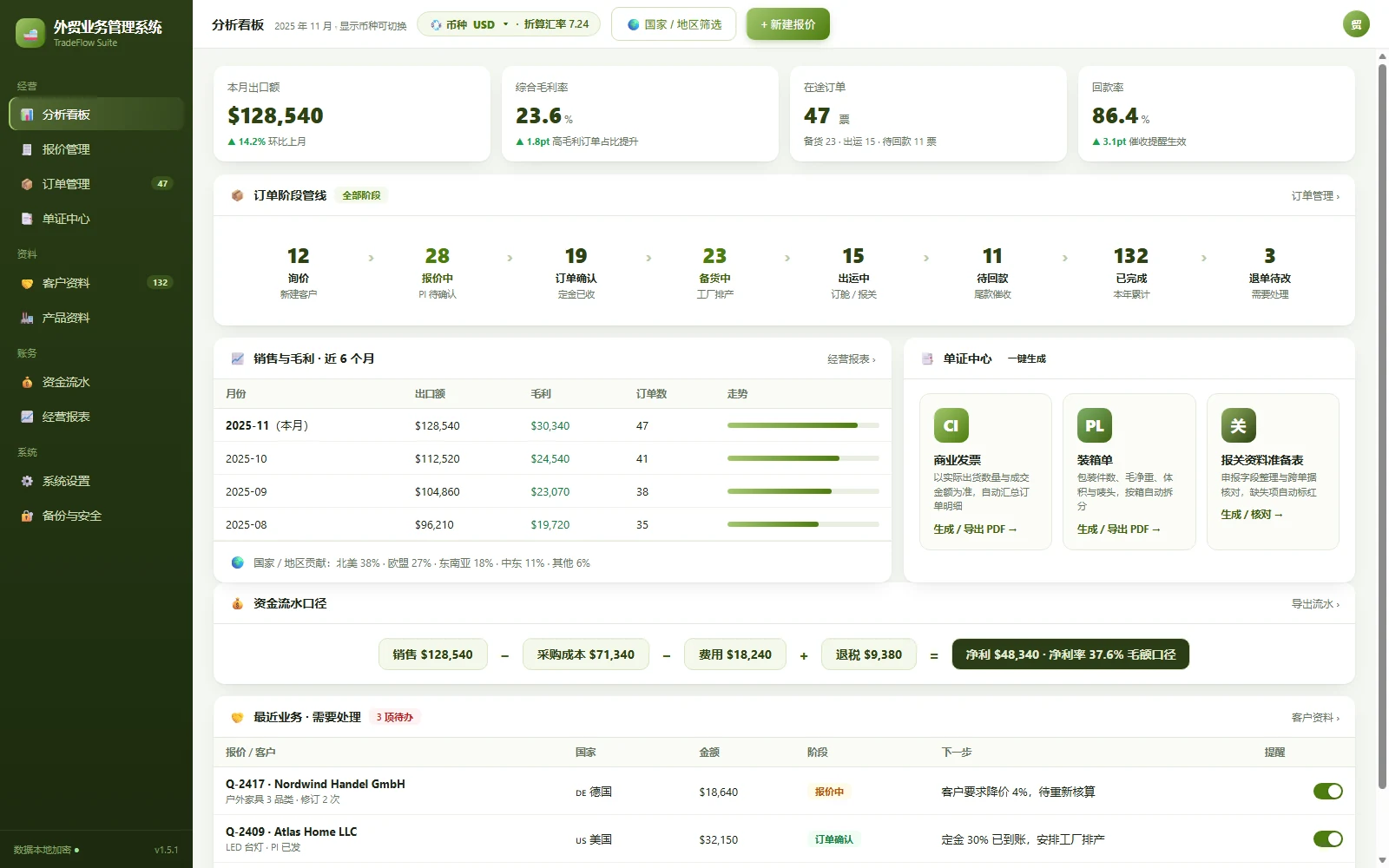This screenshot has width=1389, height=868.
Task: Open the 经营报表 › link
Action: [x=852, y=359]
